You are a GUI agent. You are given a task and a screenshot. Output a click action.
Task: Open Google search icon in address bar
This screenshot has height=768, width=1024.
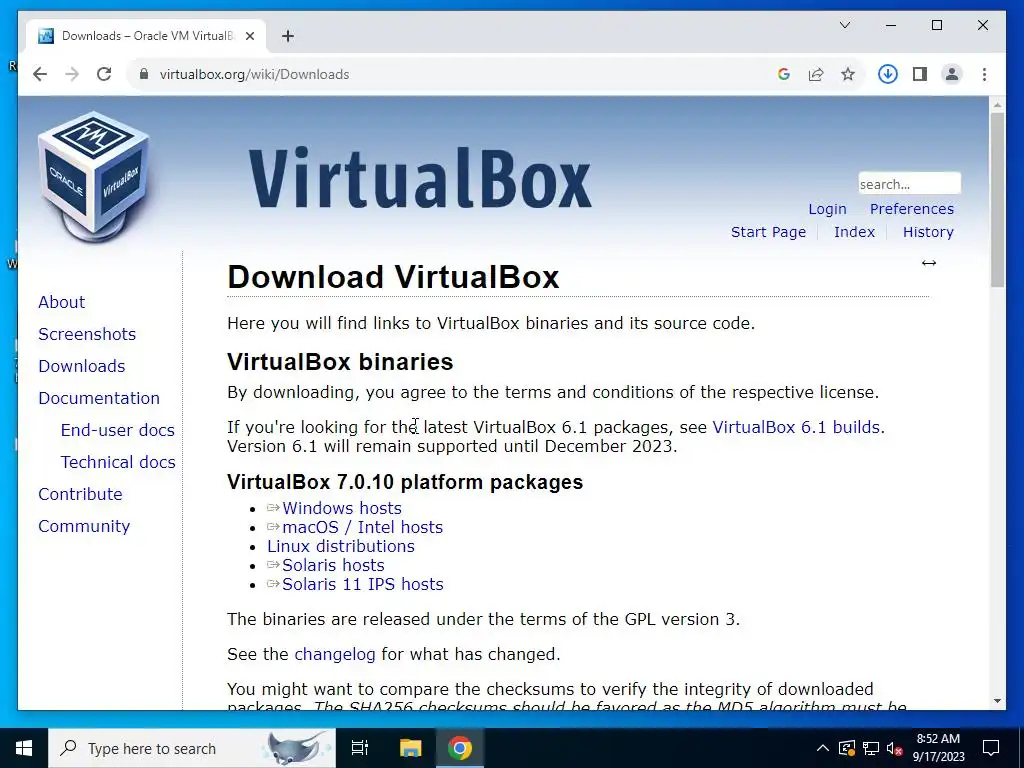tap(784, 74)
